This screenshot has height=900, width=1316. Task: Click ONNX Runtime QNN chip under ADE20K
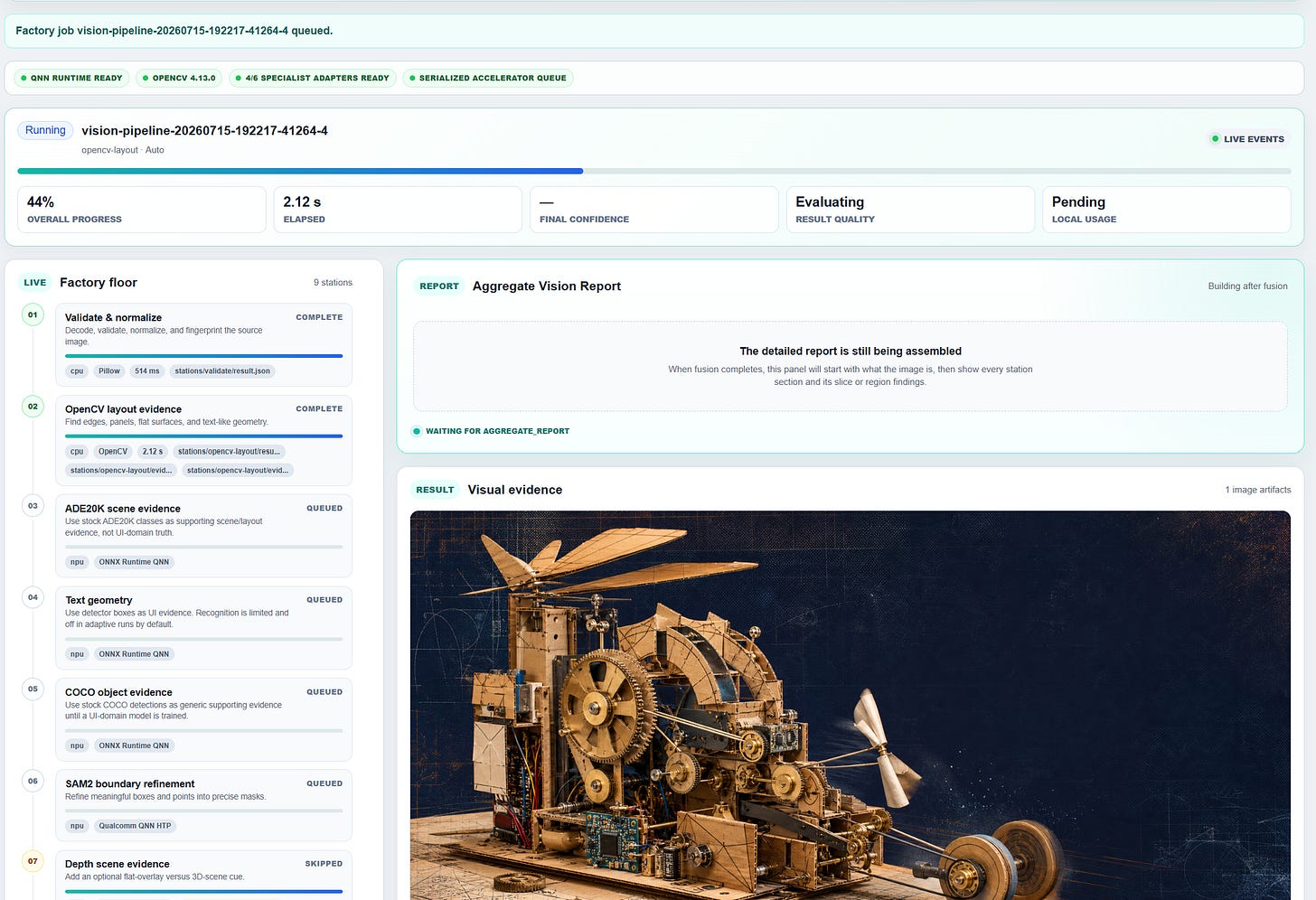point(134,562)
